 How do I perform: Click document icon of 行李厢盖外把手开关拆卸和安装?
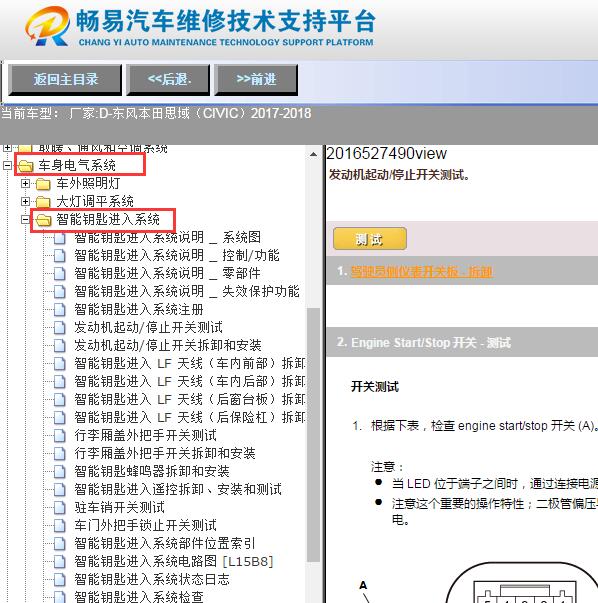(60, 454)
